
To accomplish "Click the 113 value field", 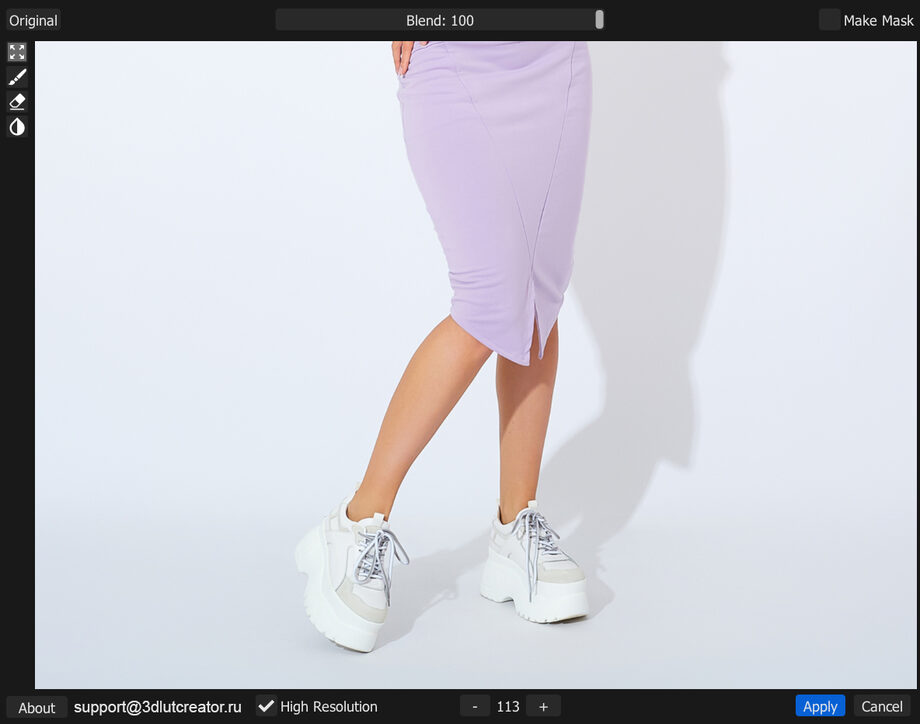I will pyautogui.click(x=508, y=706).
